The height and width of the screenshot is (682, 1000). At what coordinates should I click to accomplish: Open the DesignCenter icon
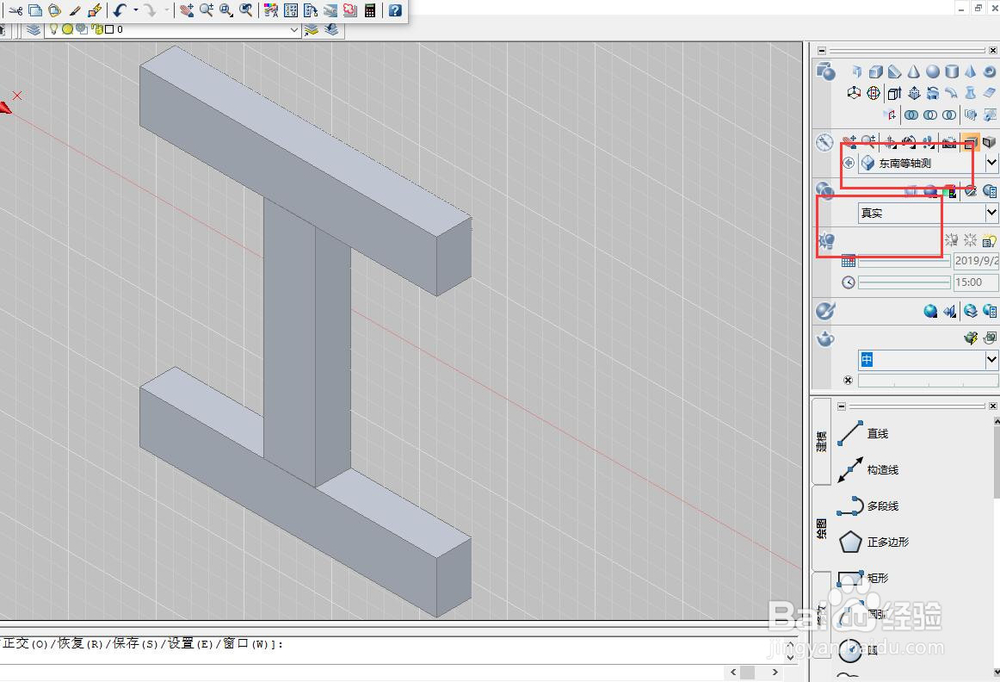click(x=291, y=10)
